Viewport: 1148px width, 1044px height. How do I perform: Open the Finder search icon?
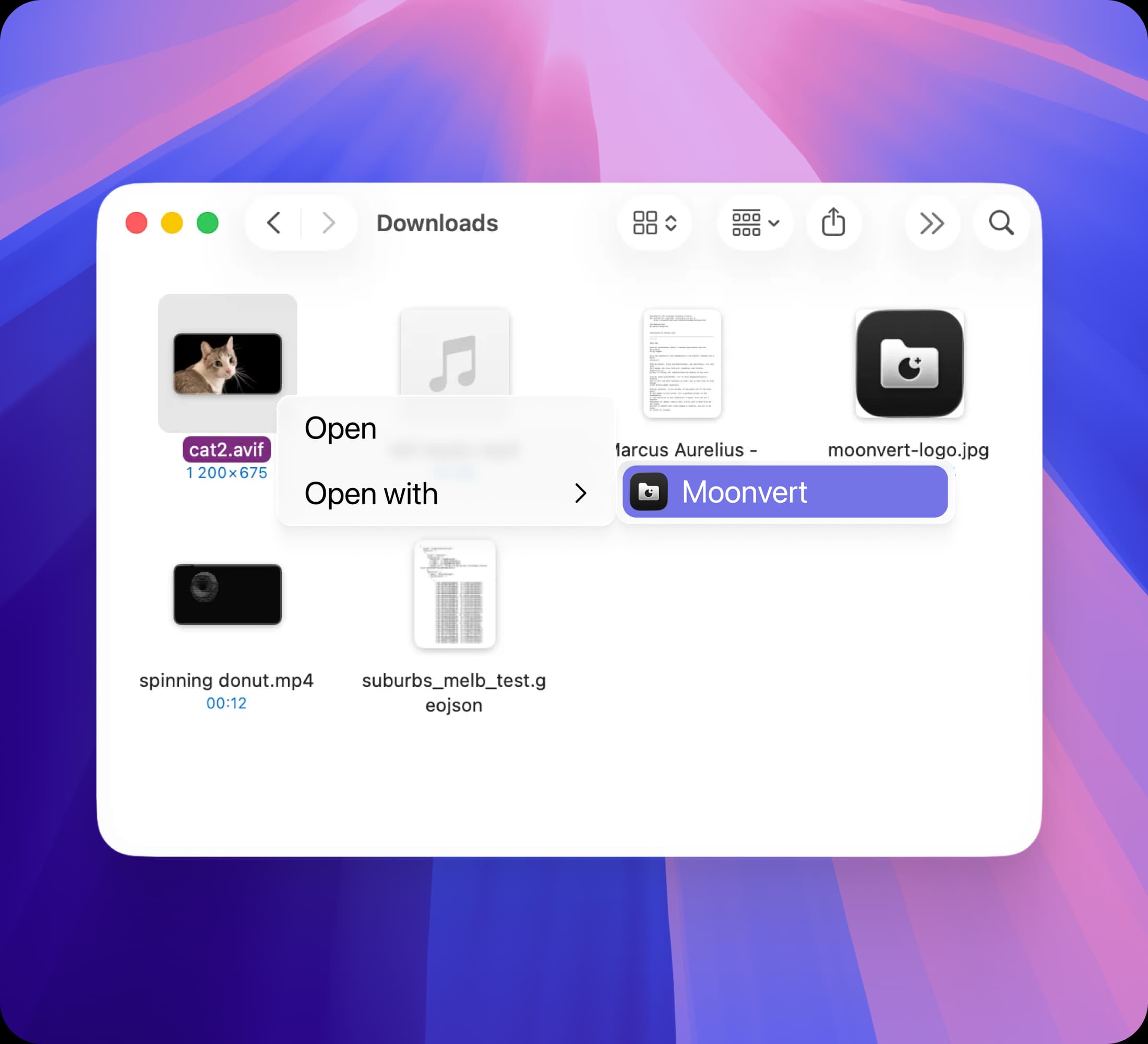1000,223
